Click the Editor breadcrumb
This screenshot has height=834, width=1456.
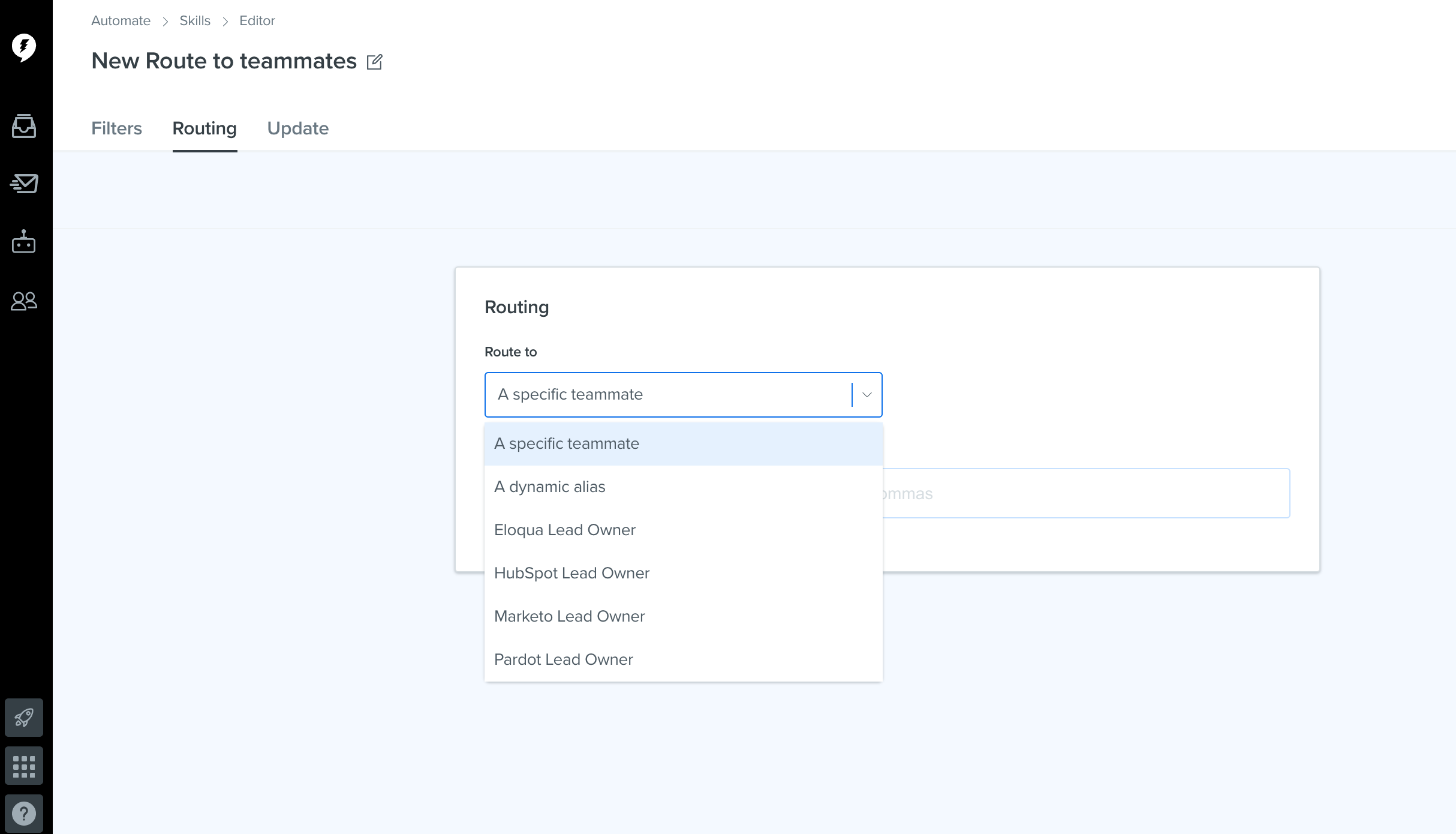(257, 21)
